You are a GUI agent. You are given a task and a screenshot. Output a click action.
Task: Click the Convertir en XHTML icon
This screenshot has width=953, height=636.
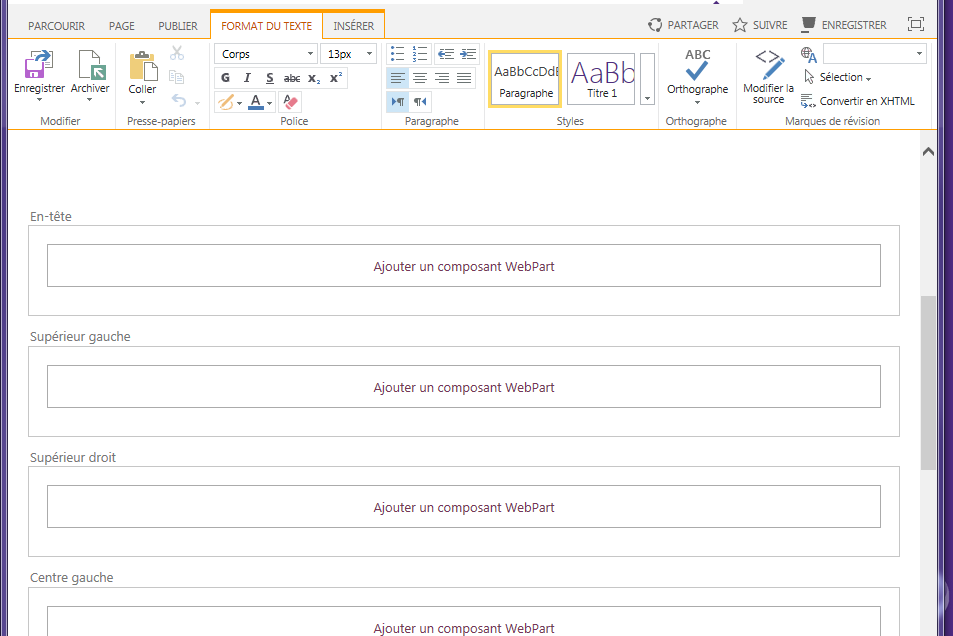808,101
